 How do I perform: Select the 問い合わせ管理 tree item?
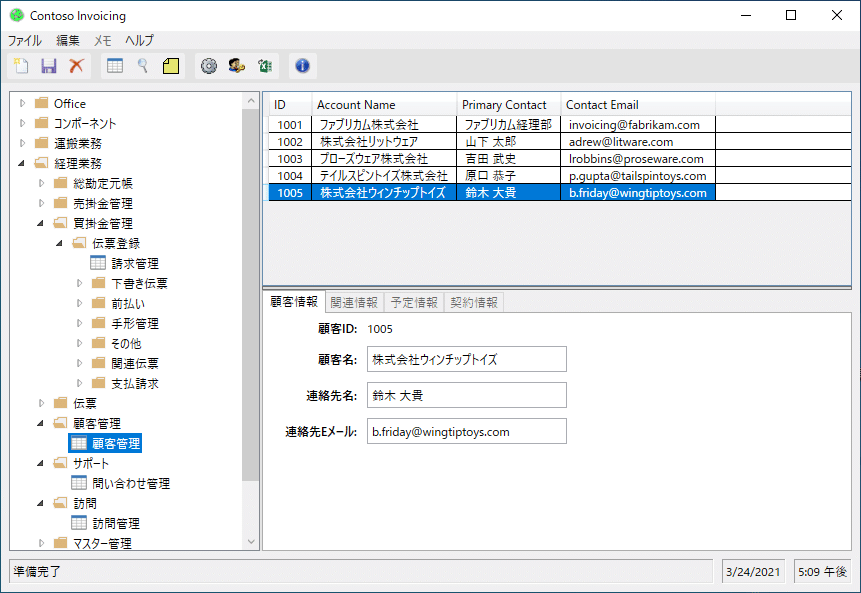[x=131, y=483]
